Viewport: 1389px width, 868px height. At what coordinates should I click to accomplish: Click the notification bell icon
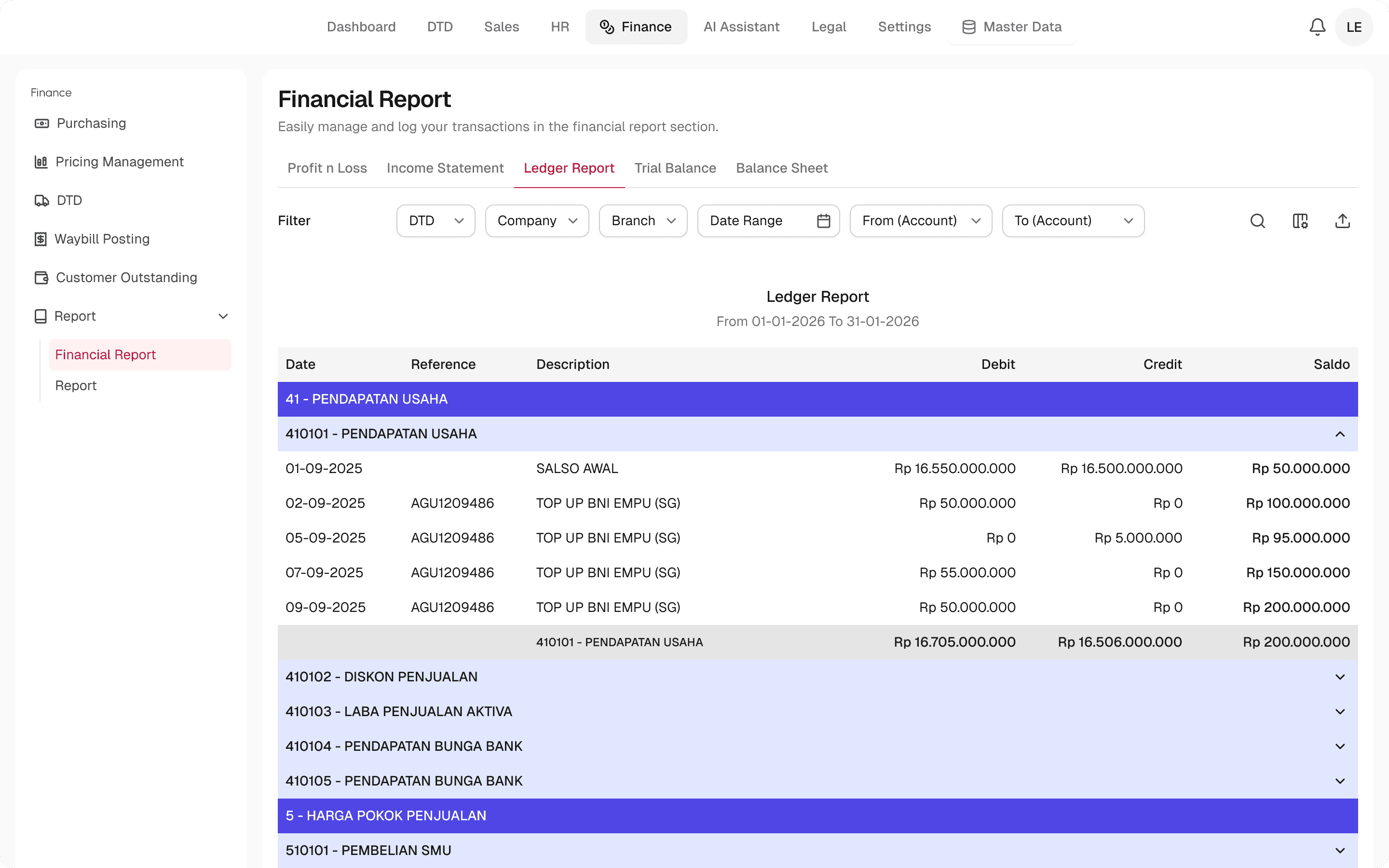pos(1317,27)
